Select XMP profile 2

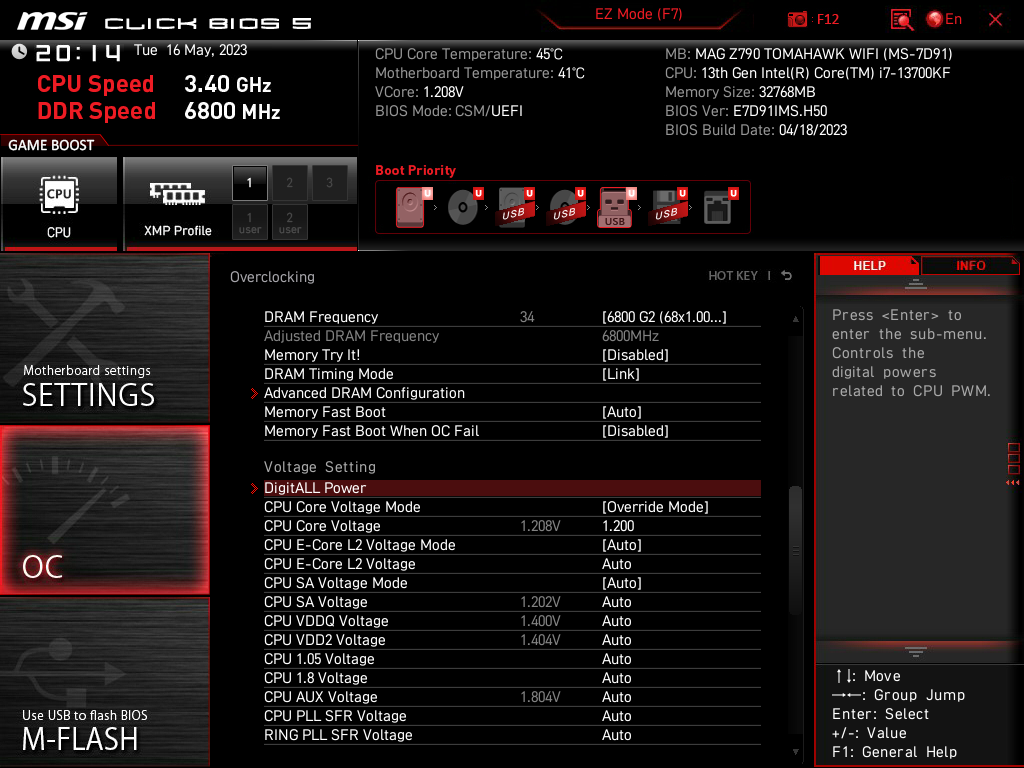point(289,183)
